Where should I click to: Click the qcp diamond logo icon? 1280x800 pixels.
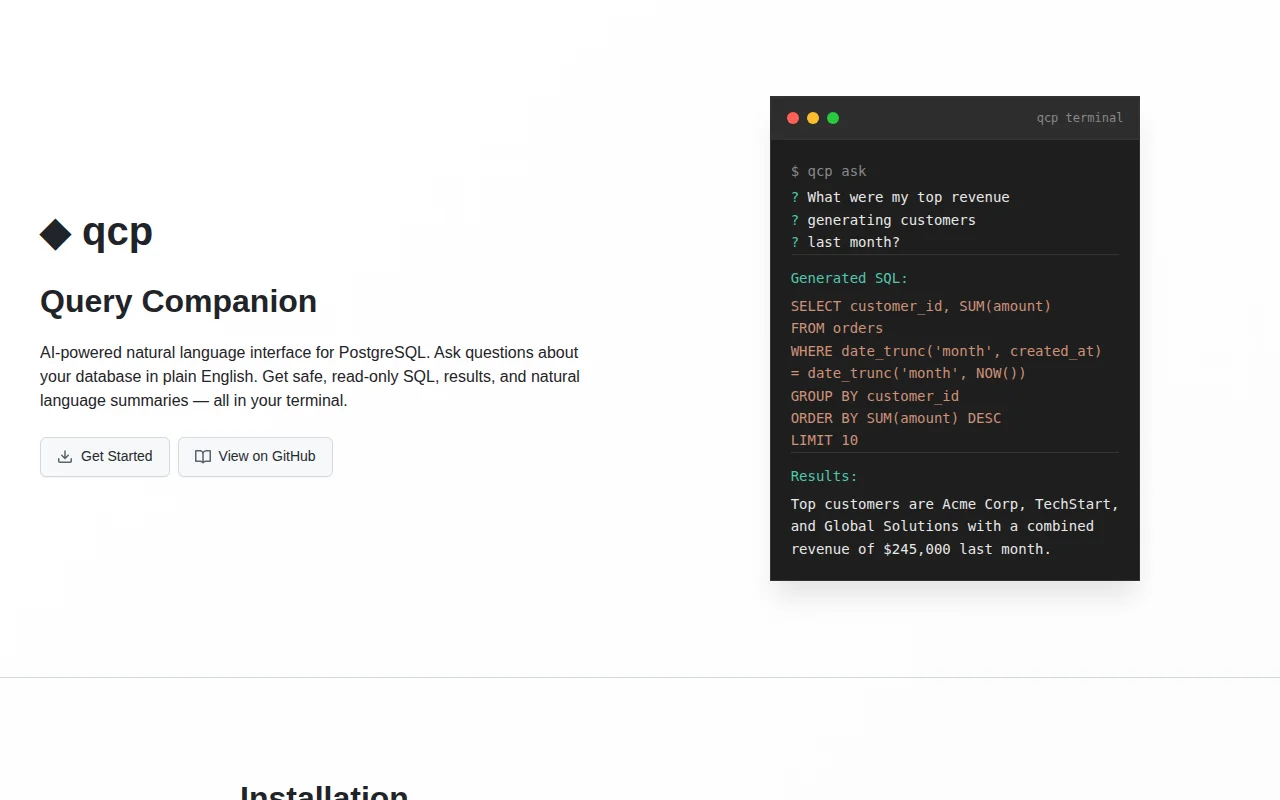(56, 234)
